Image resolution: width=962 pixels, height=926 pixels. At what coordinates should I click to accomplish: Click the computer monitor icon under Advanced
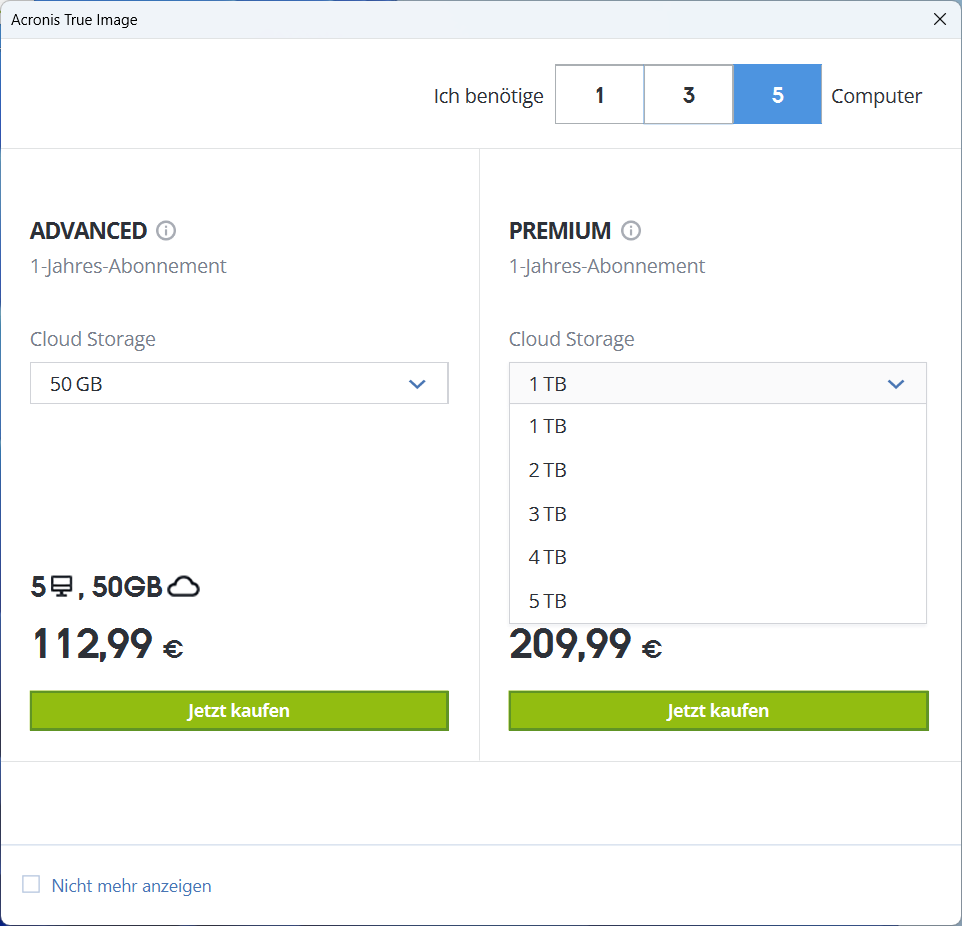61,587
